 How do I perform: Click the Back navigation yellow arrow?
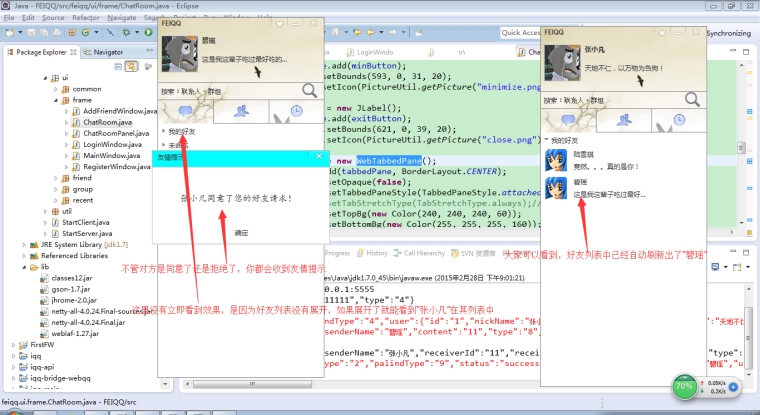(x=371, y=32)
